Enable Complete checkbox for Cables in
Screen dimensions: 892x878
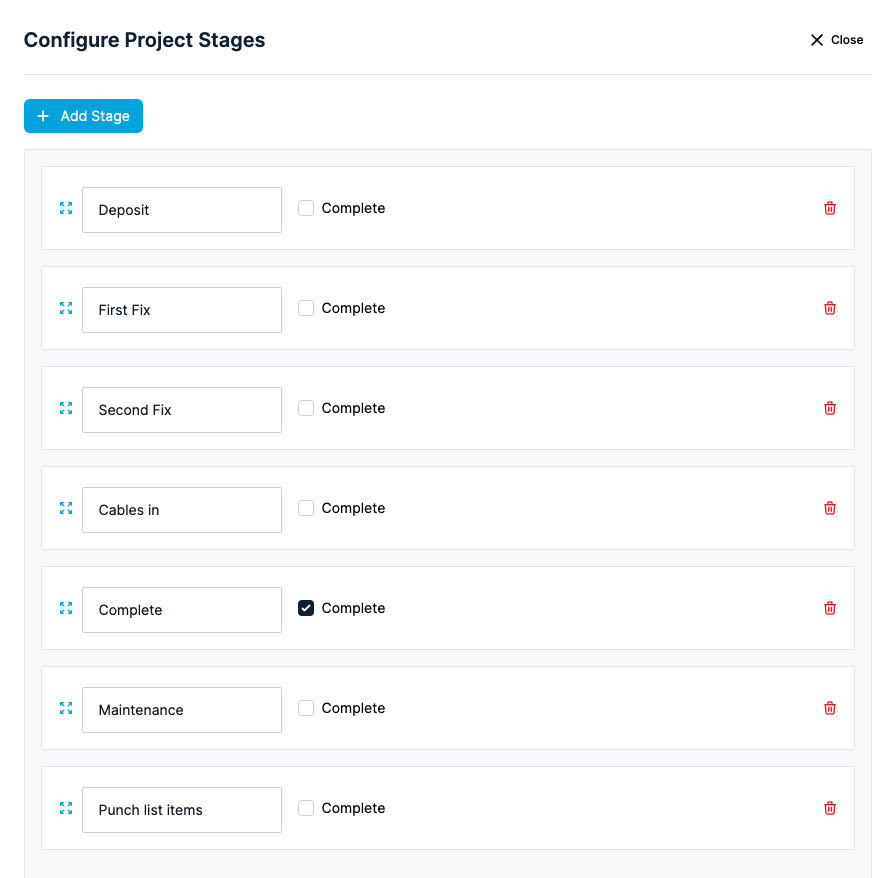click(x=306, y=508)
